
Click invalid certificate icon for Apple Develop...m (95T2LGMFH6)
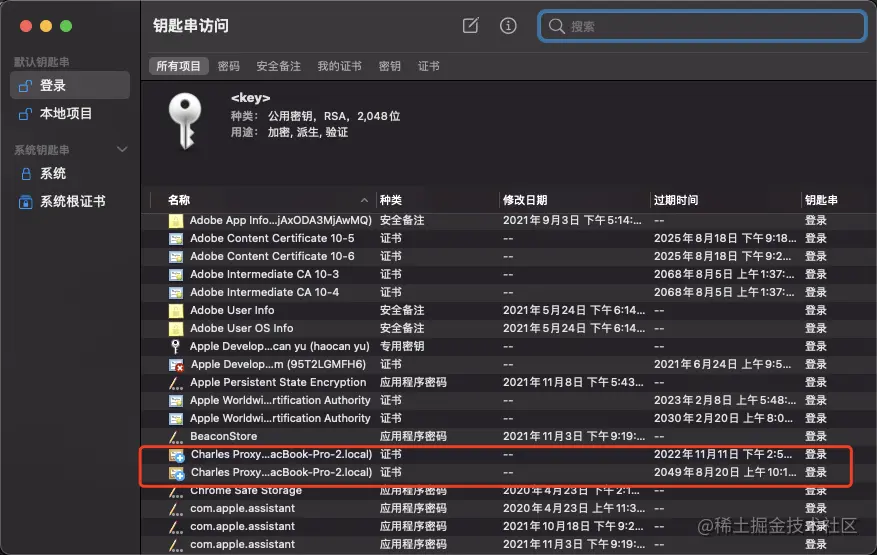click(177, 365)
